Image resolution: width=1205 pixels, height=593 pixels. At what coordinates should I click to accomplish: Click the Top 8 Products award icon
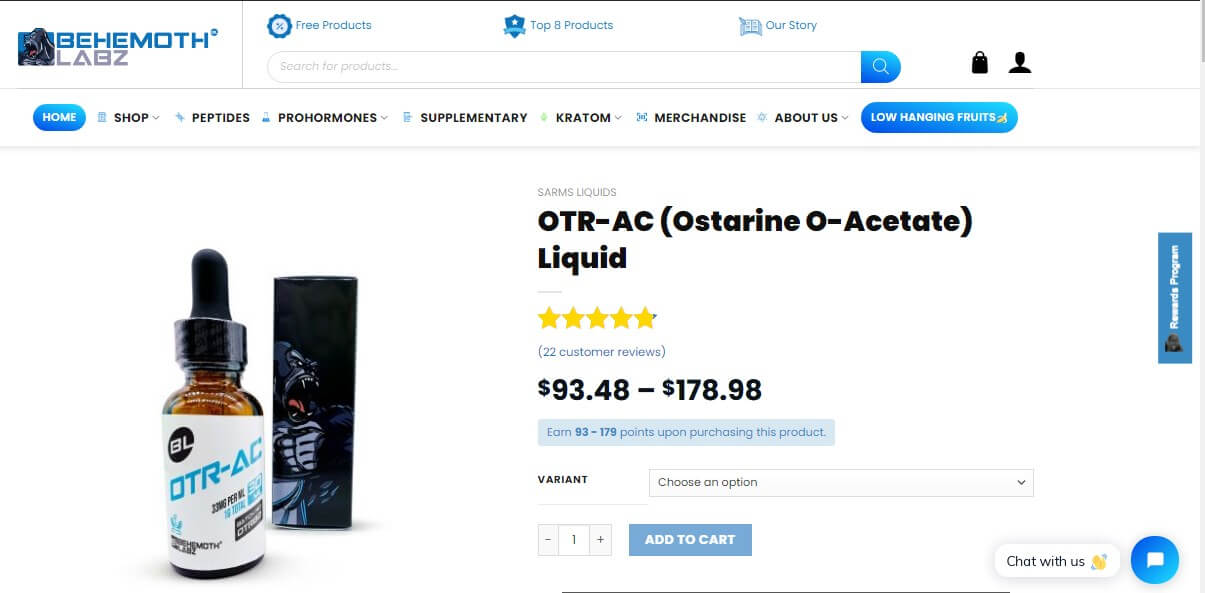[514, 26]
